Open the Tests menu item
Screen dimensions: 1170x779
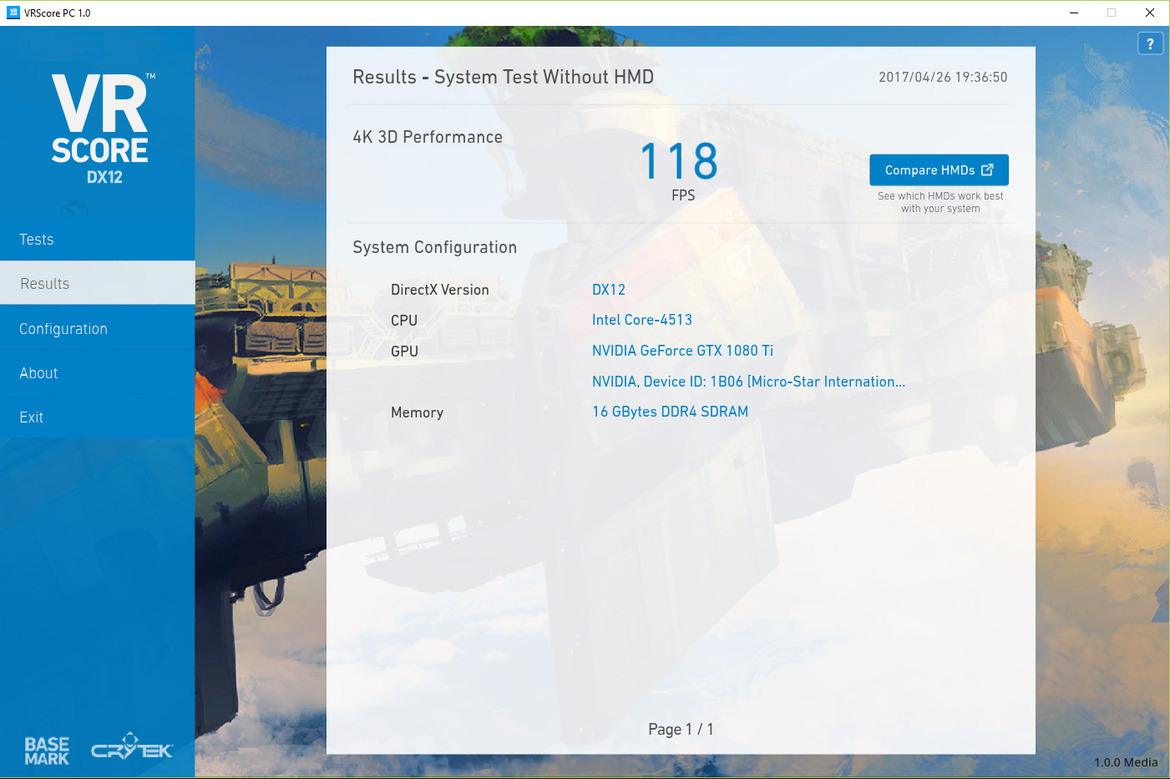(x=97, y=239)
